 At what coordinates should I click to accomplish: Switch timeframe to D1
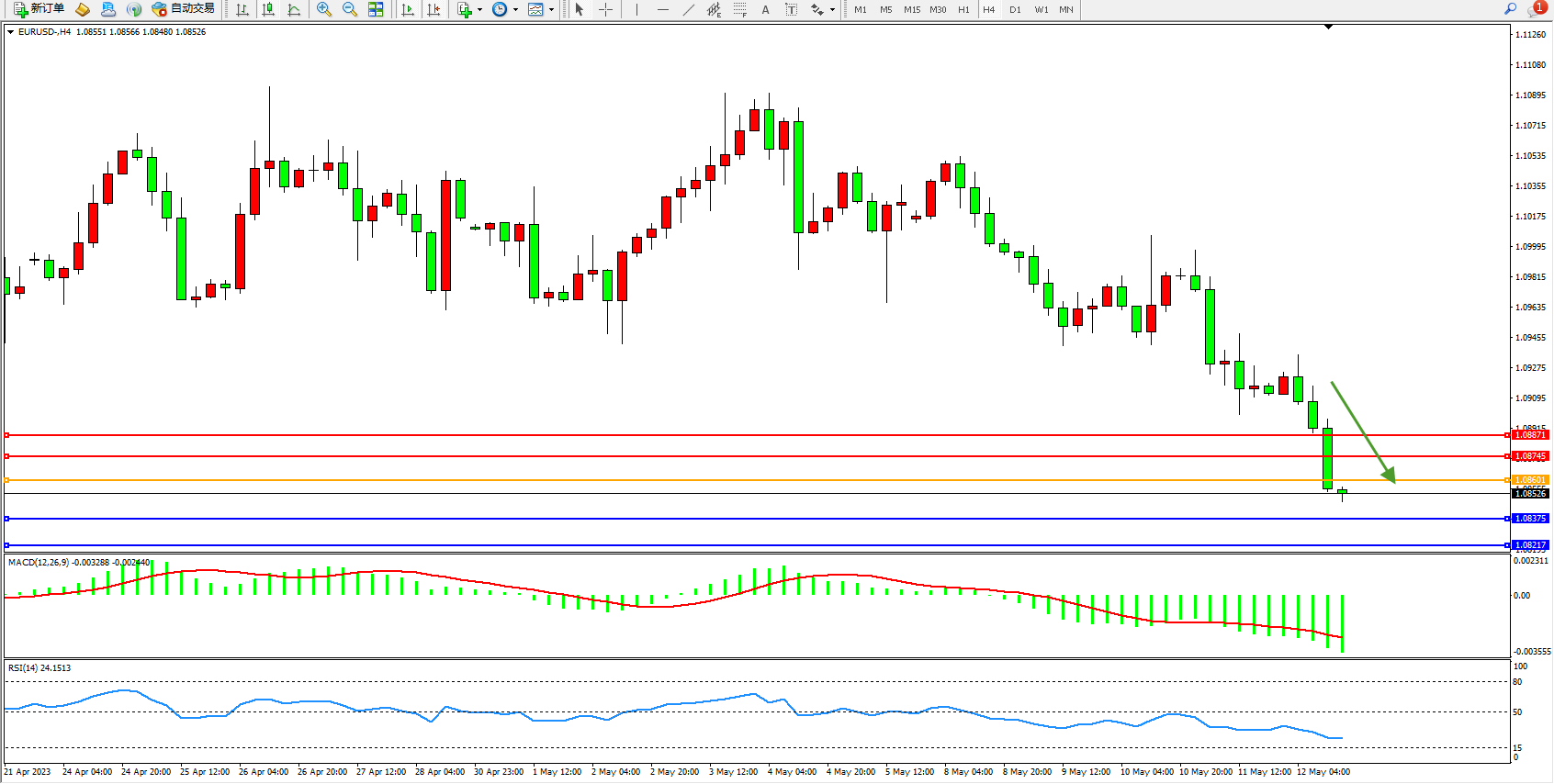pyautogui.click(x=1015, y=9)
